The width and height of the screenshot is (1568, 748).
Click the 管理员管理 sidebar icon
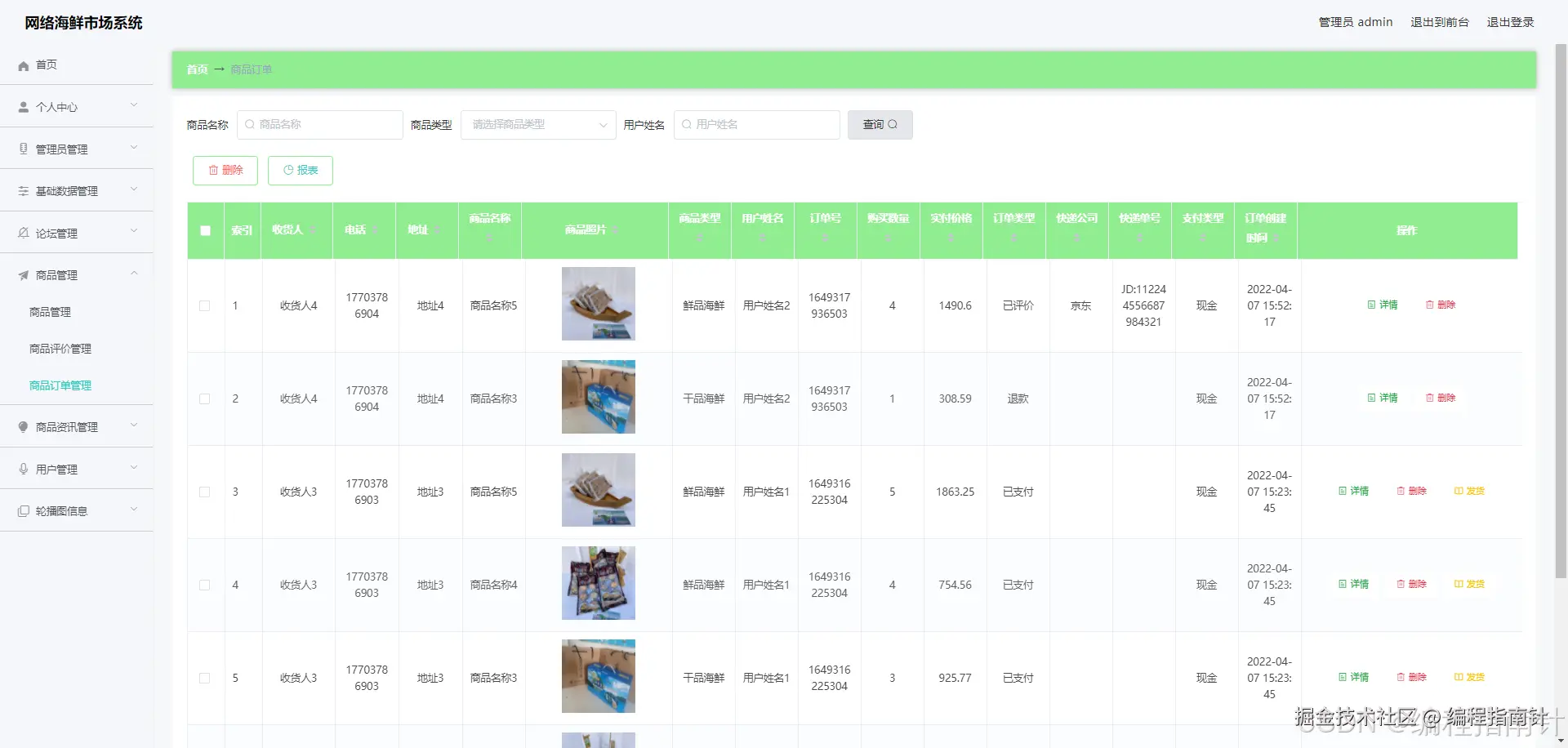24,149
